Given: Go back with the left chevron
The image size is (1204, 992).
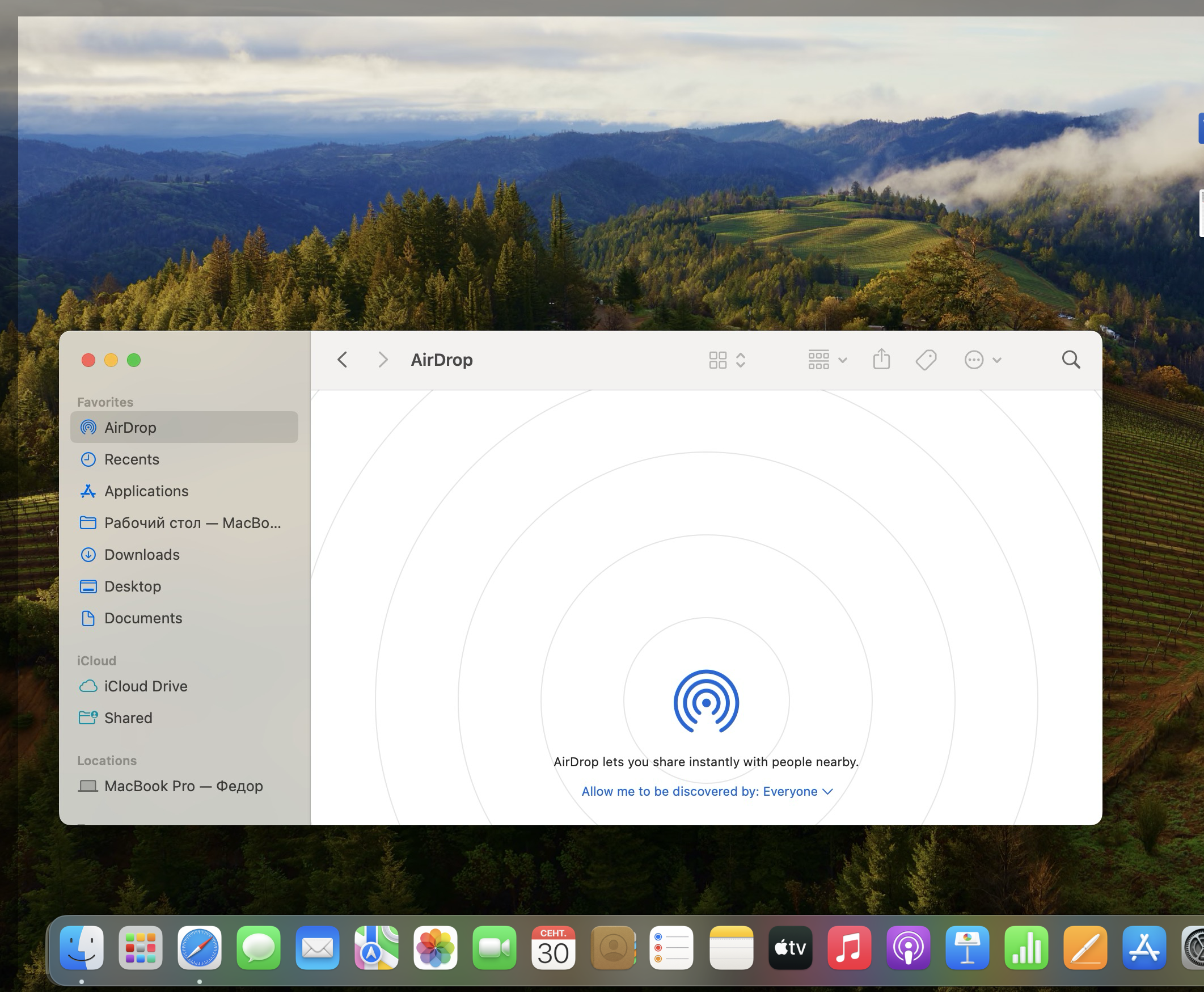Looking at the screenshot, I should pos(343,360).
